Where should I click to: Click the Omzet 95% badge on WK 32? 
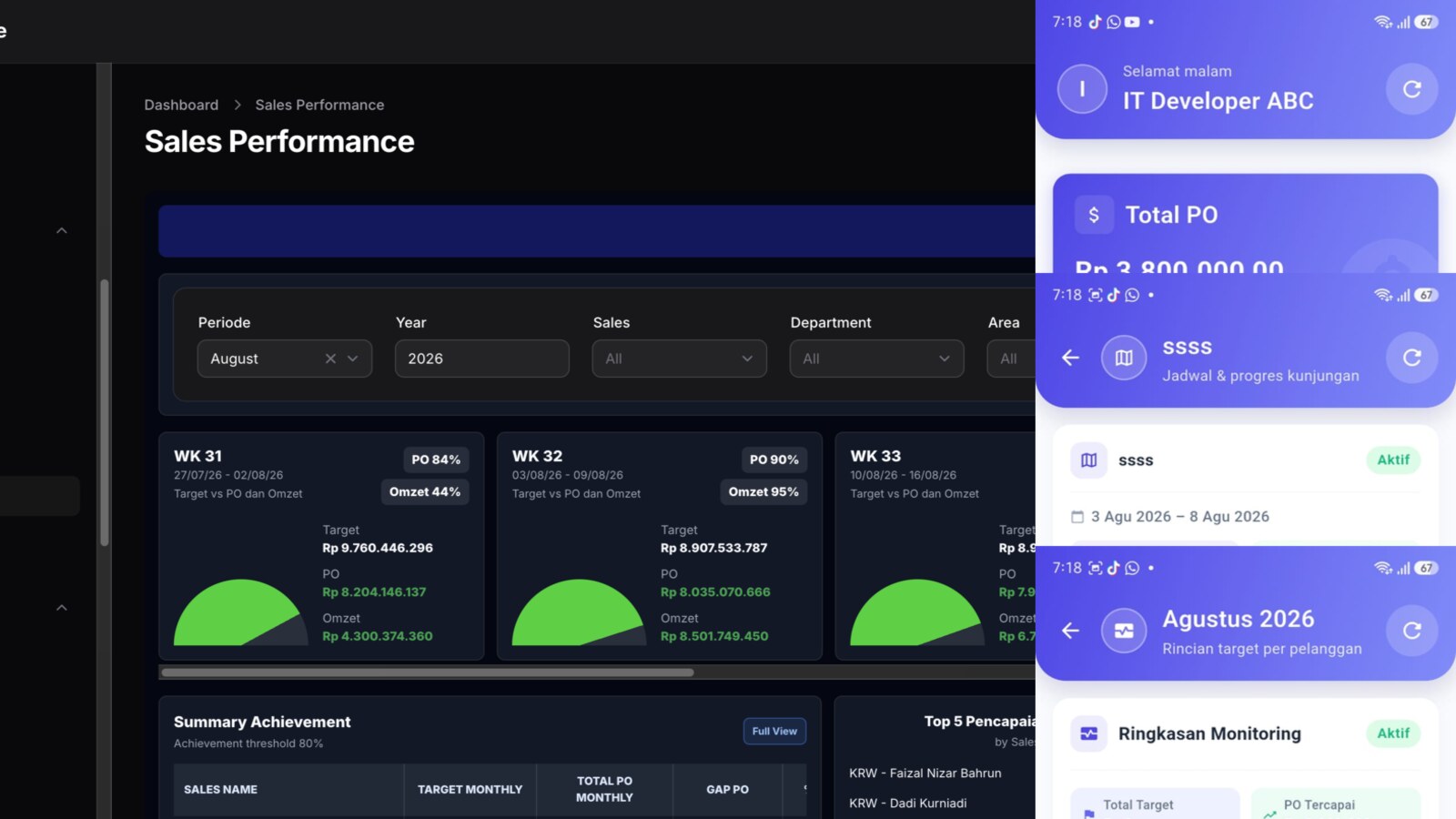click(763, 491)
